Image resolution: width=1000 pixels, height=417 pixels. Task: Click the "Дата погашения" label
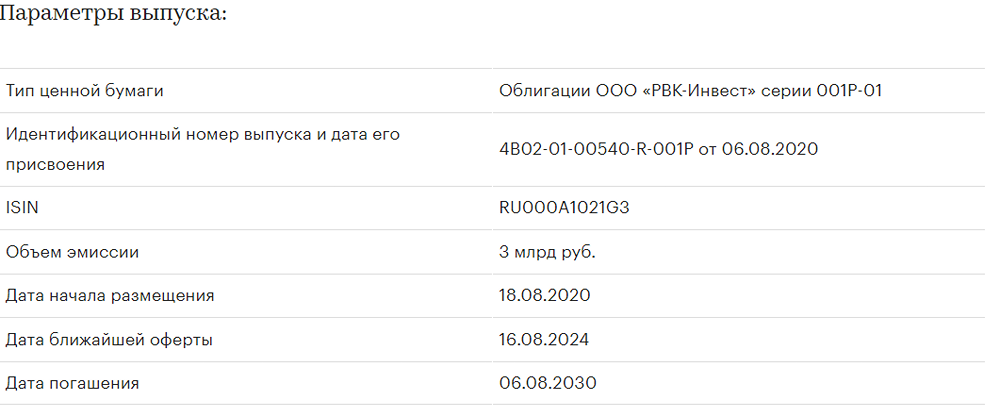pyautogui.click(x=72, y=383)
